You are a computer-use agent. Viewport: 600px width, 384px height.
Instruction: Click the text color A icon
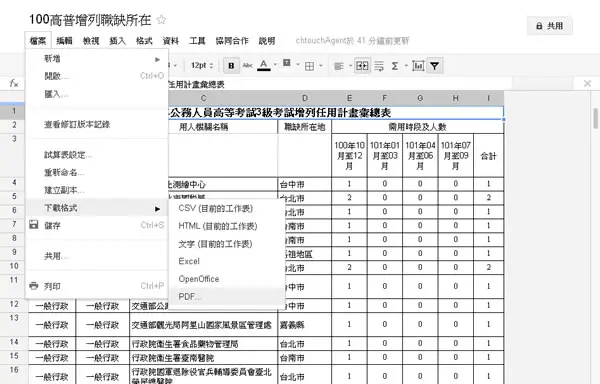pyautogui.click(x=264, y=65)
